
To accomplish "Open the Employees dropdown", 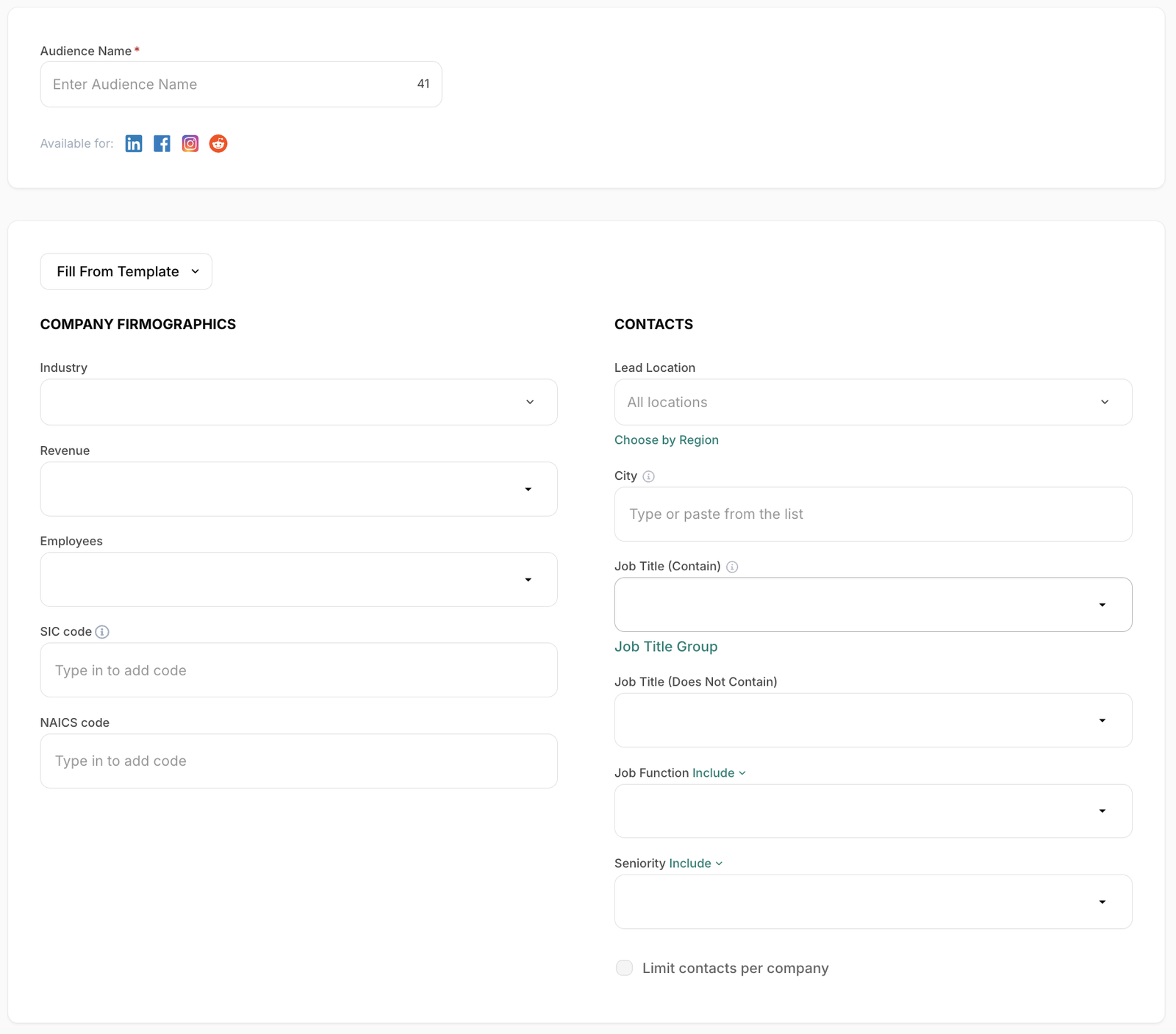I will click(x=298, y=580).
